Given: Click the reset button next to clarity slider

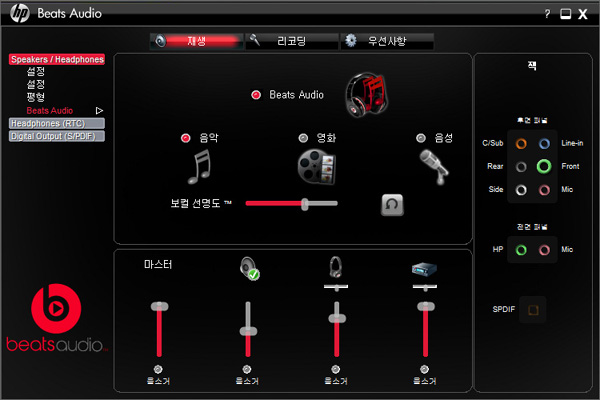Looking at the screenshot, I should (392, 205).
